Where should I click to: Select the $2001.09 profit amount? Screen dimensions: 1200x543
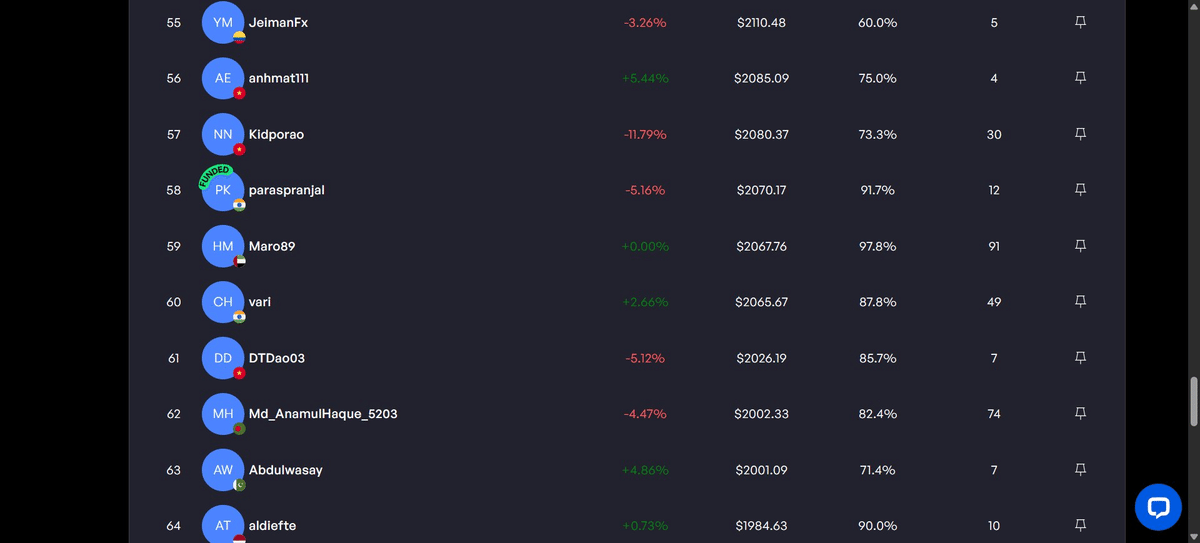click(761, 470)
